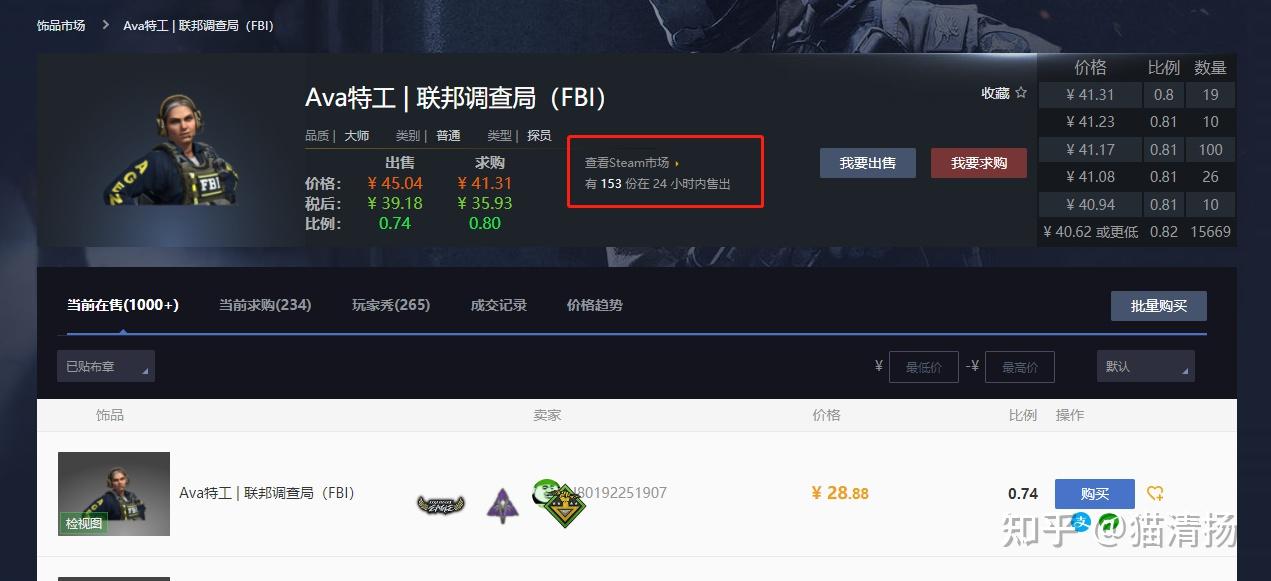Click the green WeChat pay icon

[x=1109, y=522]
